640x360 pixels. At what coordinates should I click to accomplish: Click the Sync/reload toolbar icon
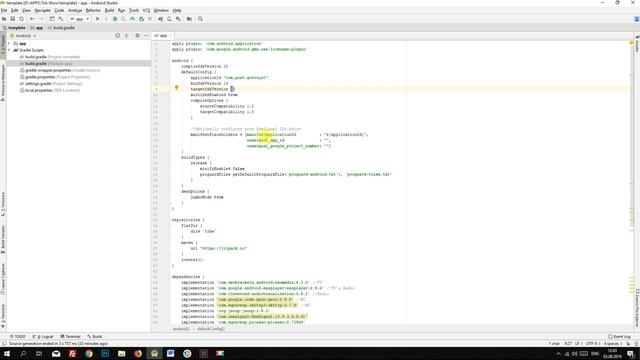pos(22,19)
